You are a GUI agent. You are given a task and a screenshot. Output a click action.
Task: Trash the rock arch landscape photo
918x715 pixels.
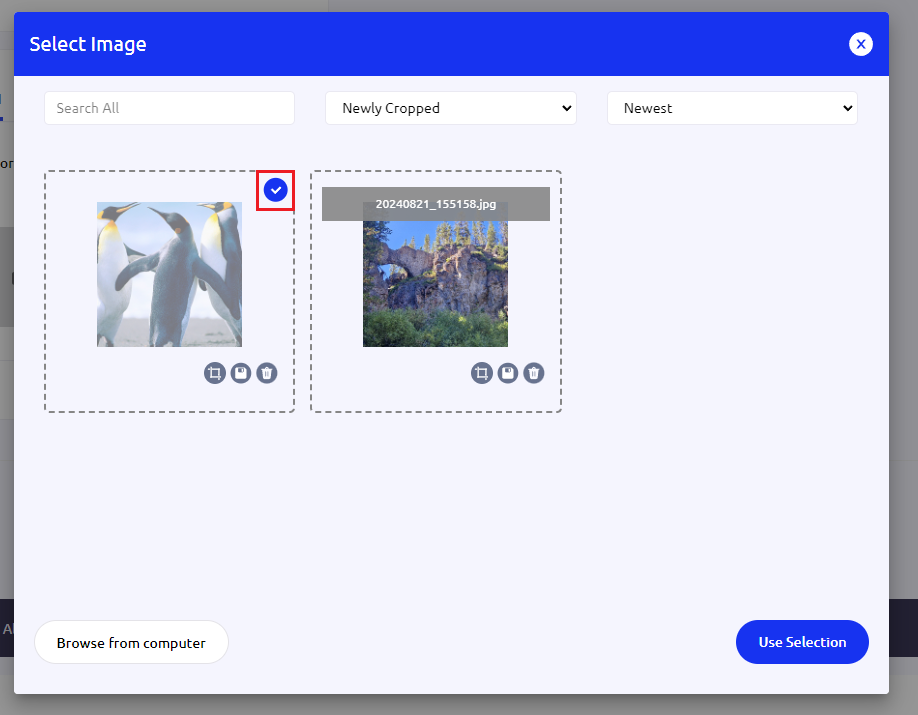(x=533, y=373)
